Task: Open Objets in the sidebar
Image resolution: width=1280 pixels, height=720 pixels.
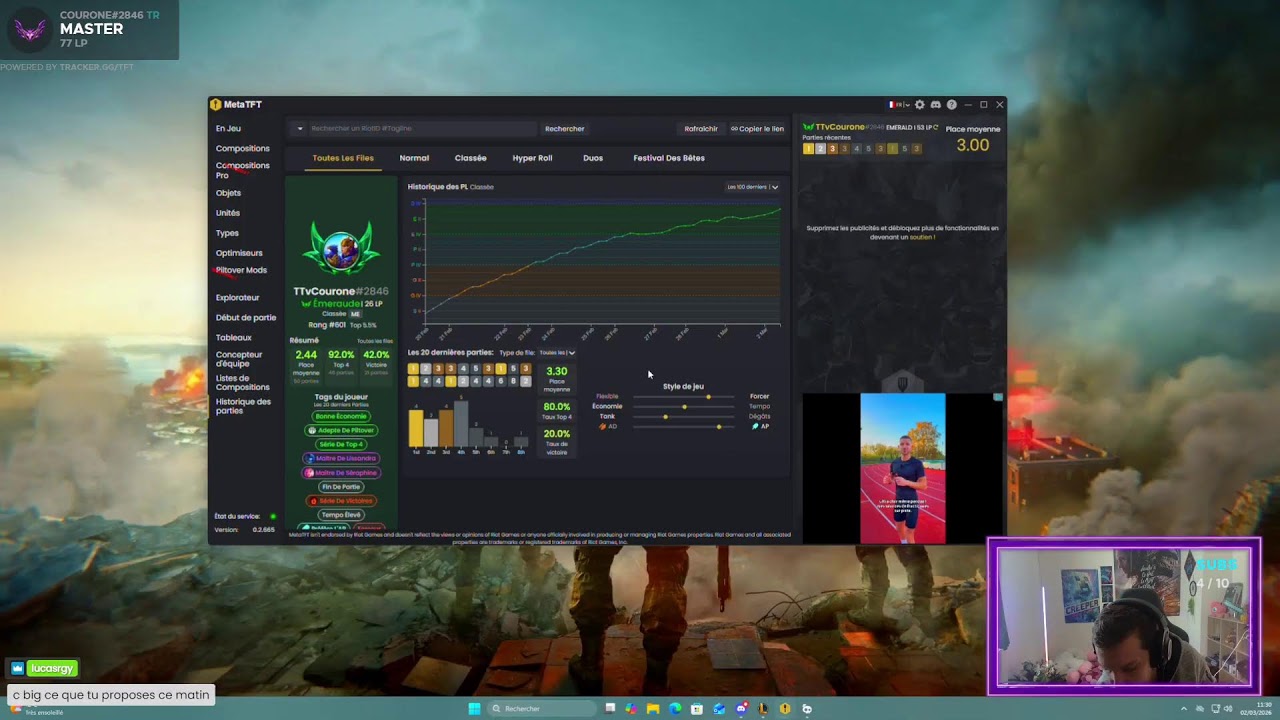Action: coord(228,193)
